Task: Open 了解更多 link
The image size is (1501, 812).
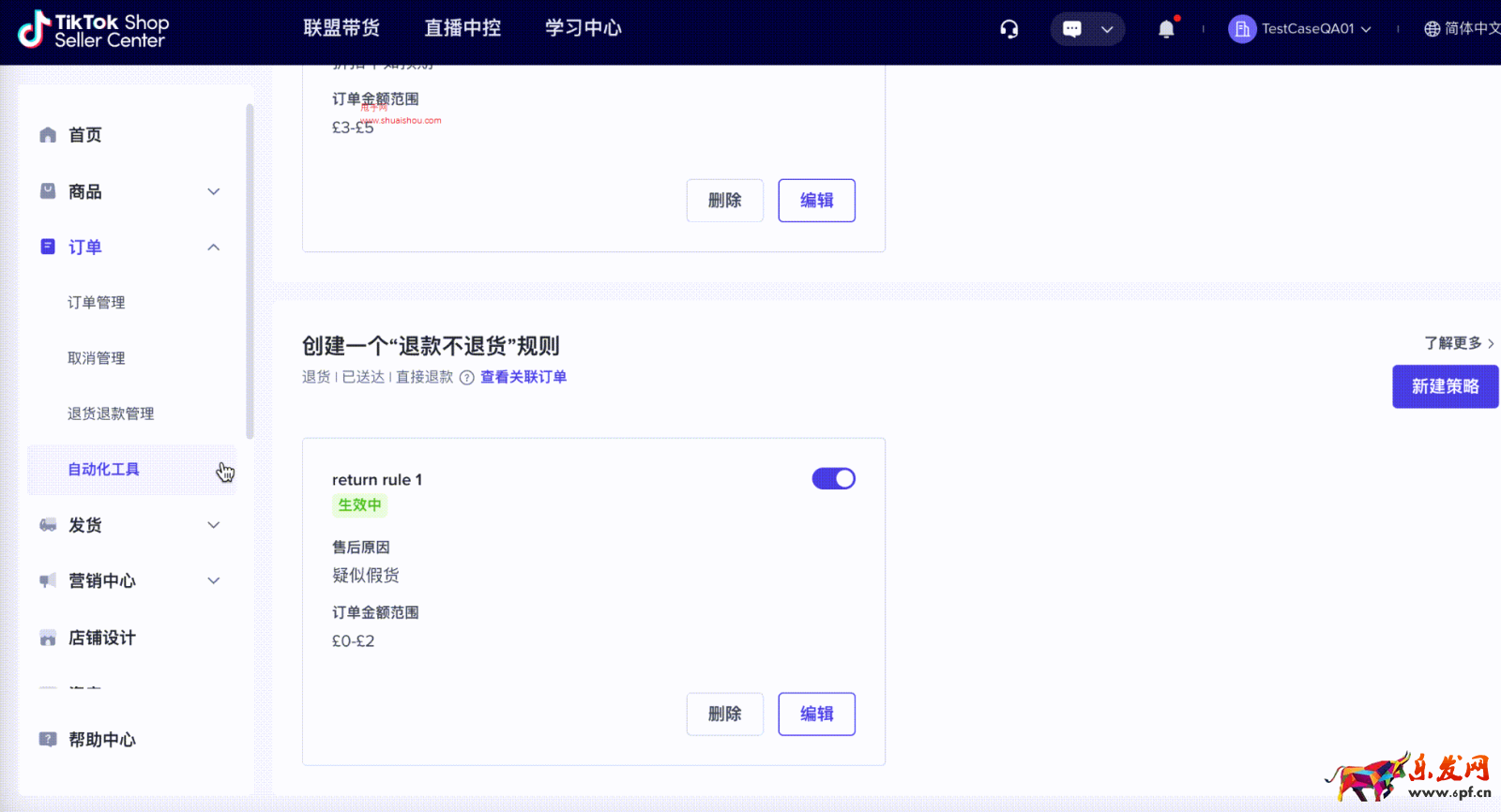Action: [1459, 343]
